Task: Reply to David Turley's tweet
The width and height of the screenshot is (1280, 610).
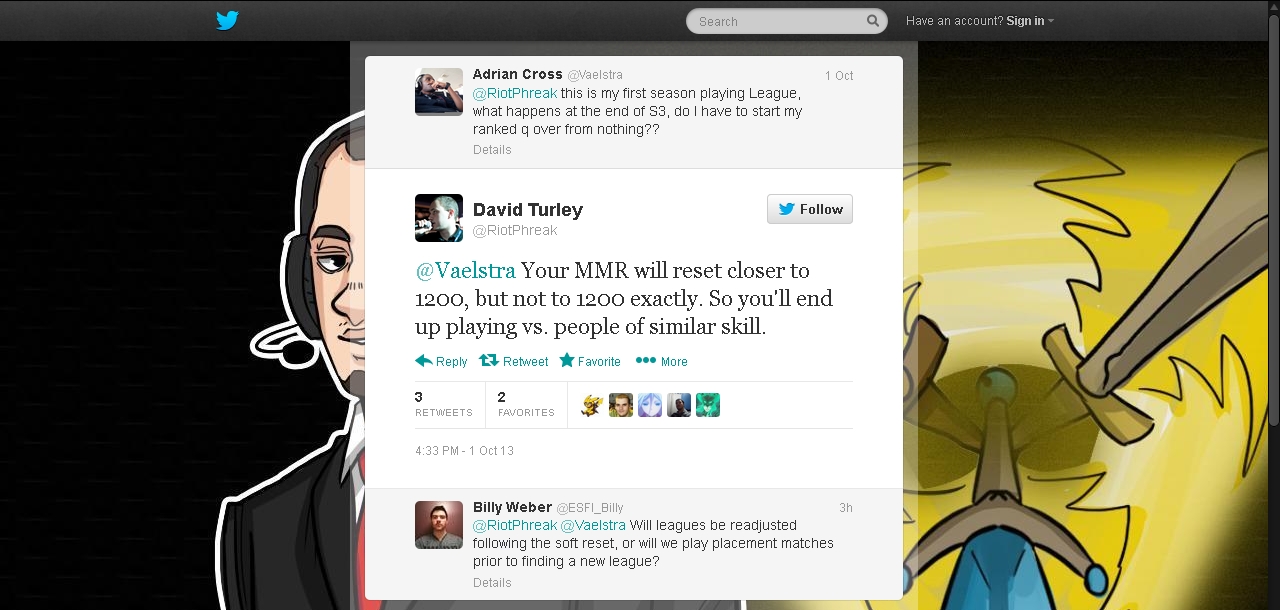Action: click(x=441, y=361)
